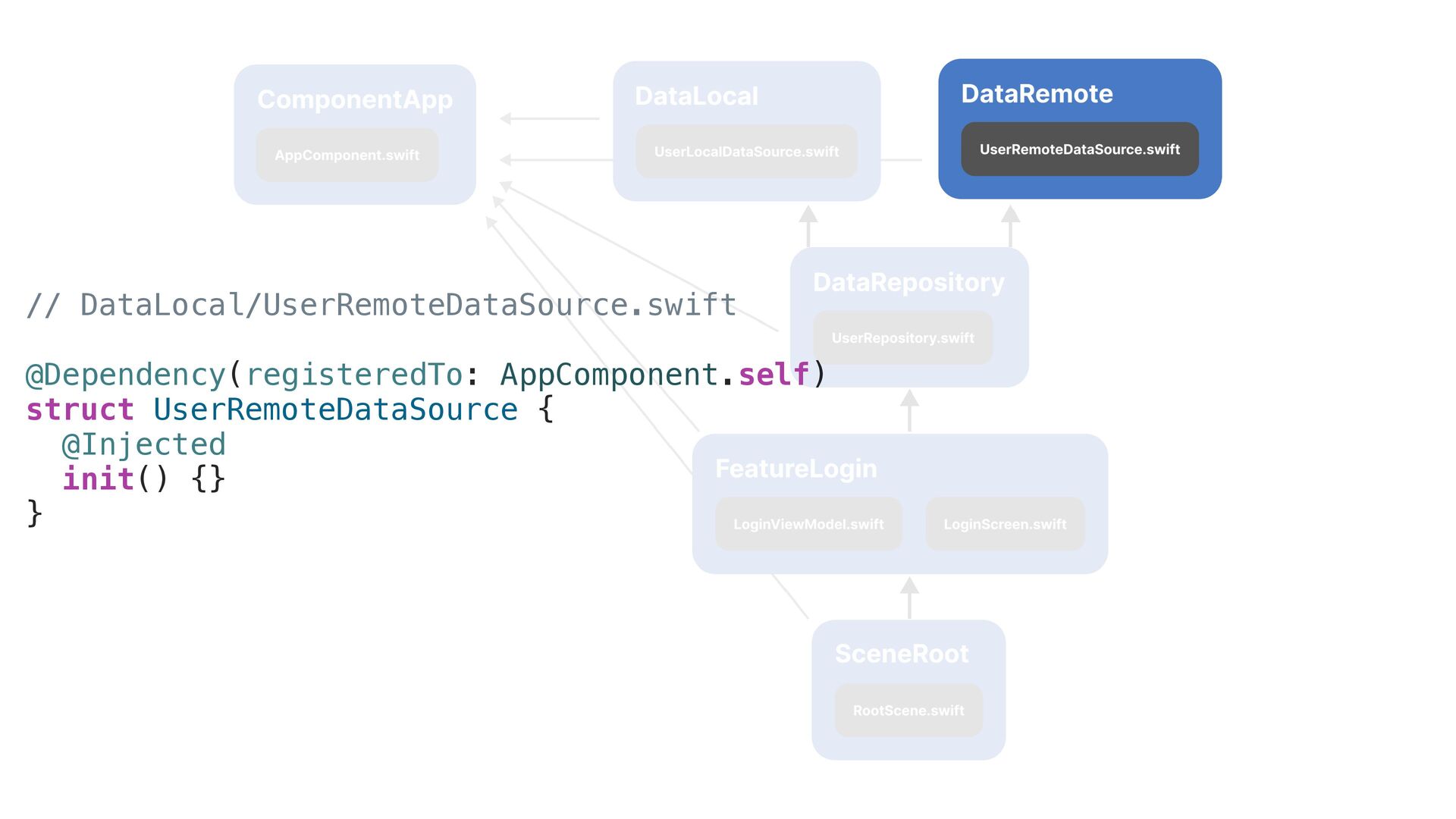Open the RootScene.swift file chip

tap(908, 711)
